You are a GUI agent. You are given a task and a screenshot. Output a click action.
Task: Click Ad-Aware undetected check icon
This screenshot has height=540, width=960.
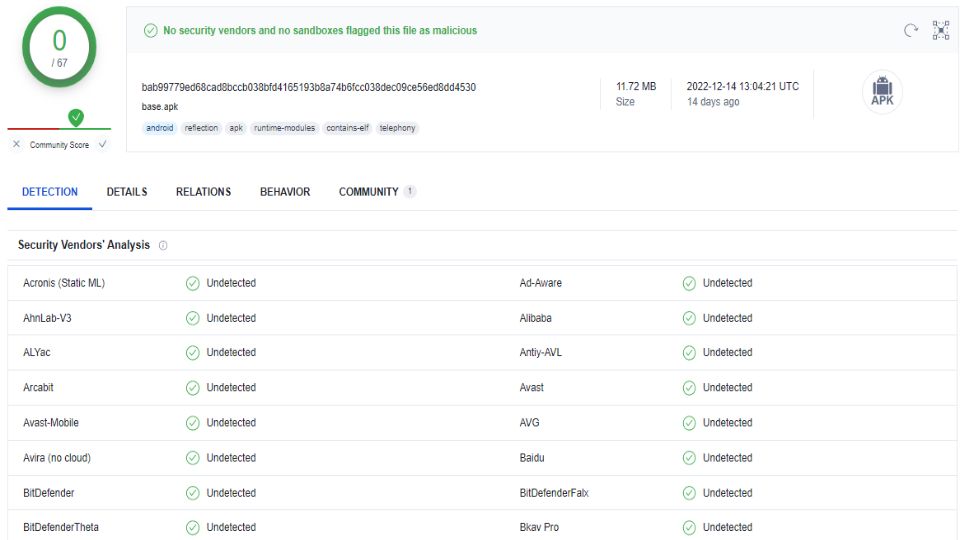689,283
